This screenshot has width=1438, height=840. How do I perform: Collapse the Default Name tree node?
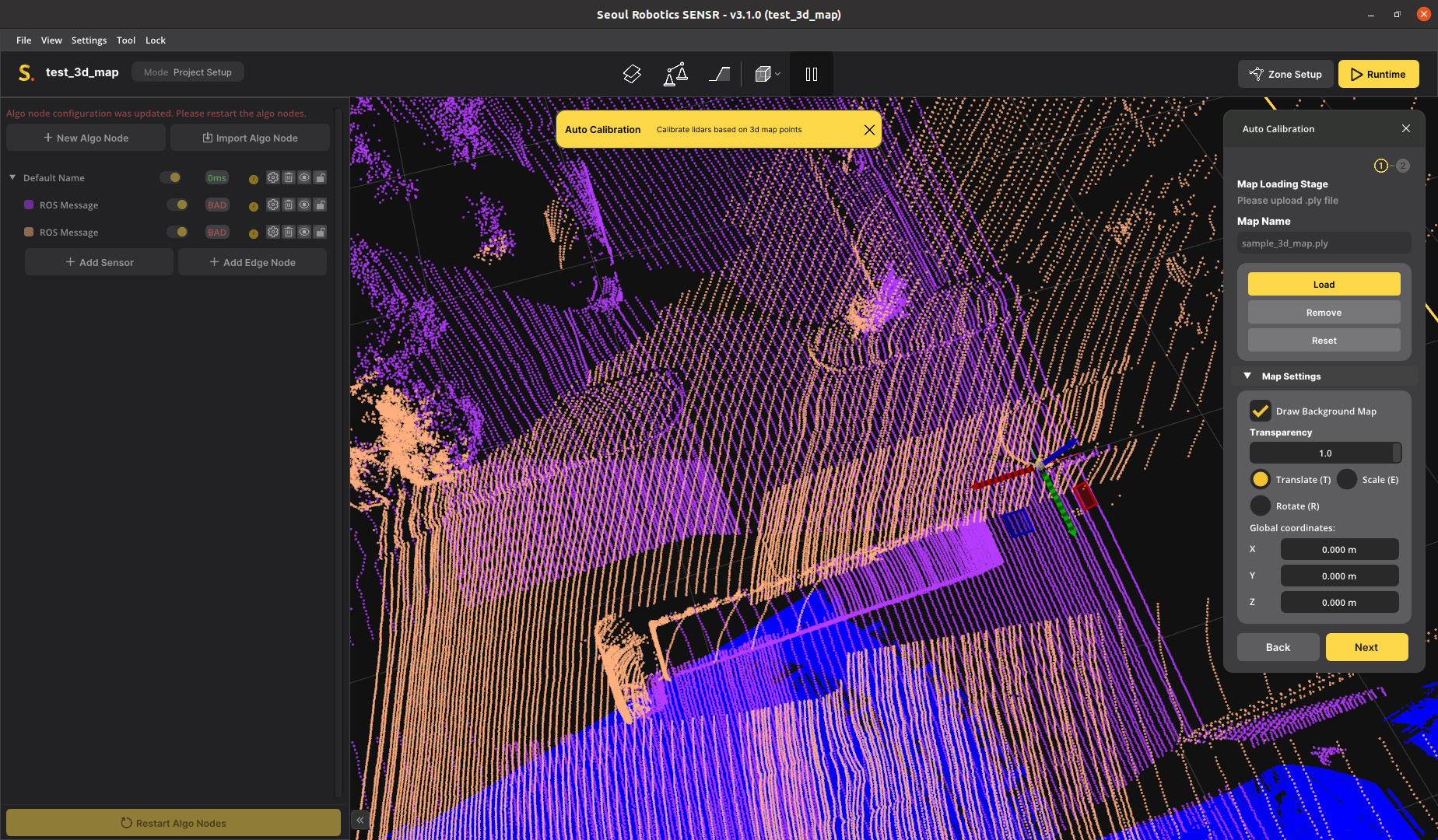pos(12,177)
